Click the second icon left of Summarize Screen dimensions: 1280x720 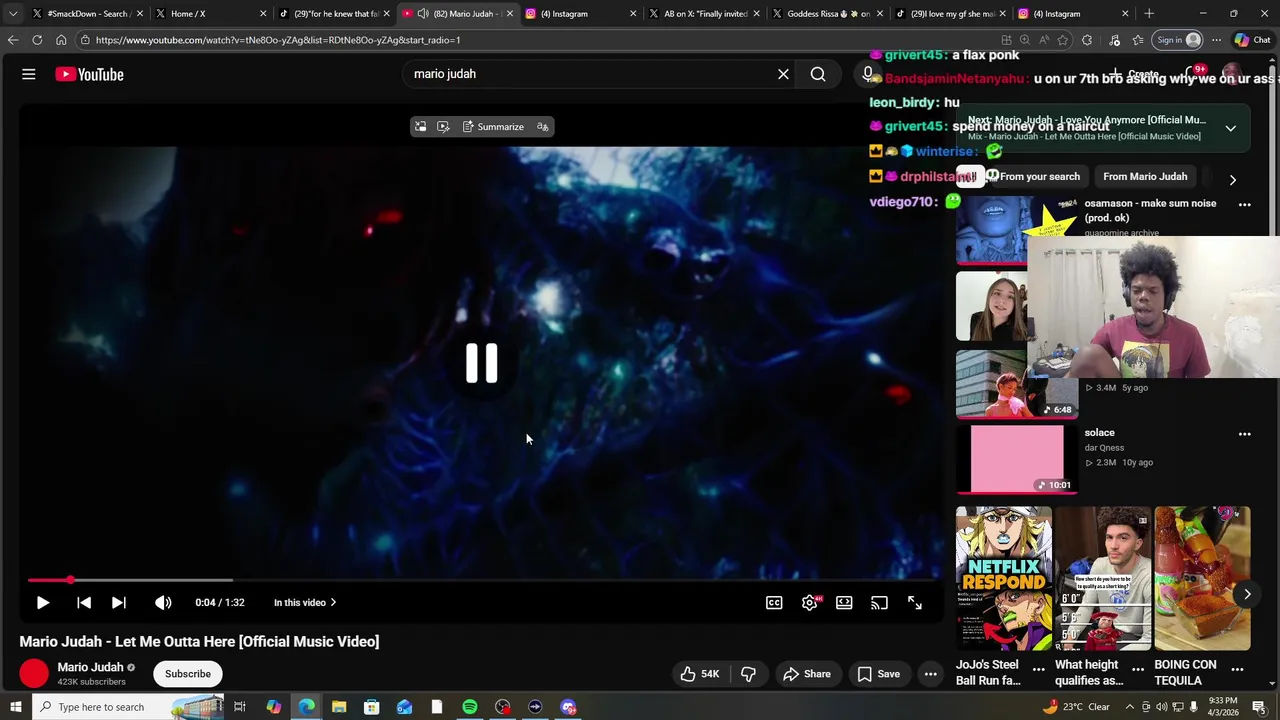click(443, 127)
